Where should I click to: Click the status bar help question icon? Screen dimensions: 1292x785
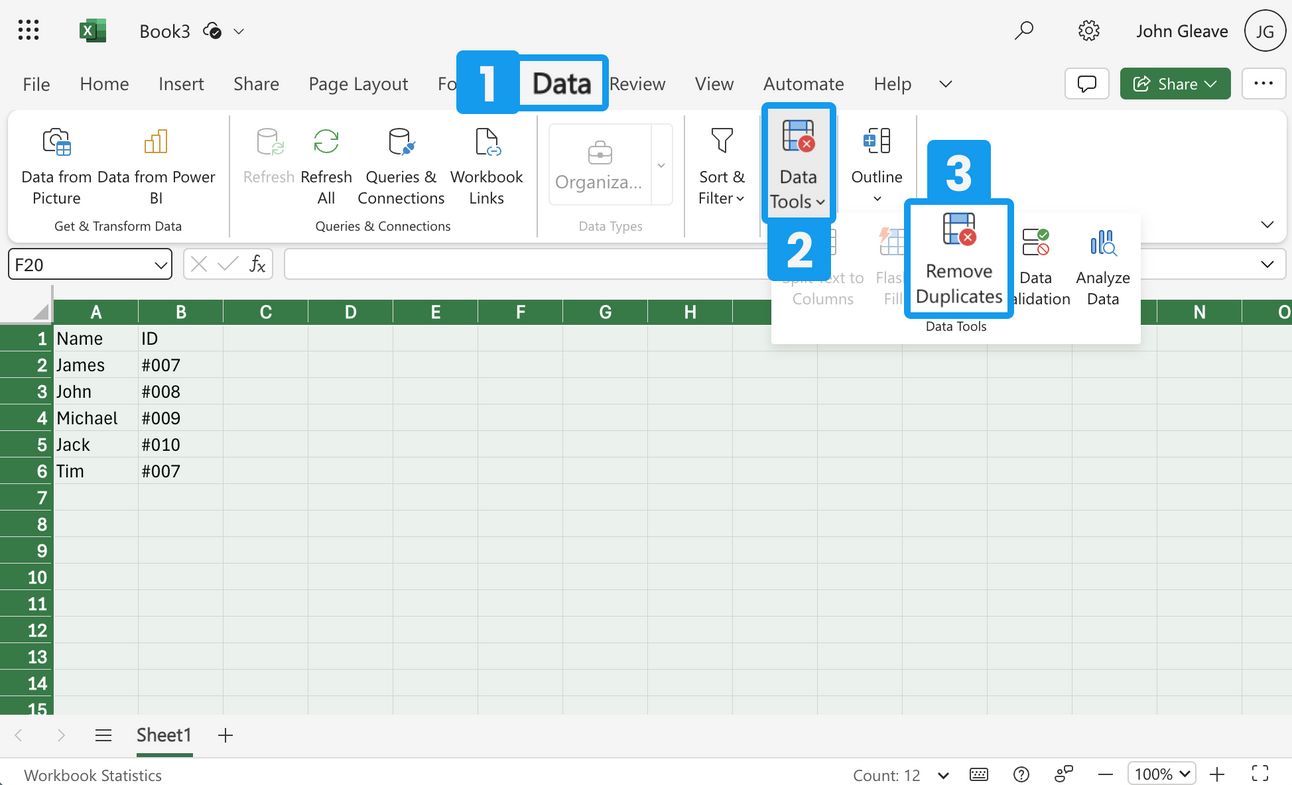pos(1021,774)
